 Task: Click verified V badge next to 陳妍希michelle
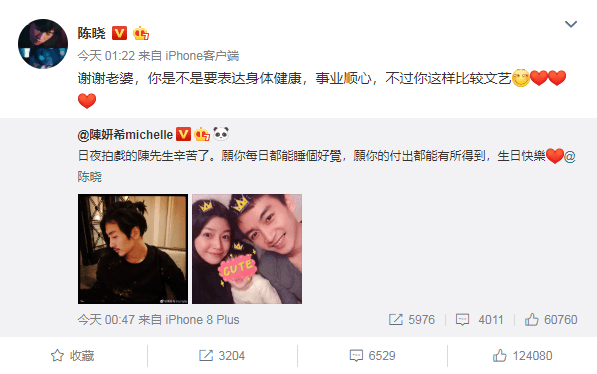coord(183,134)
